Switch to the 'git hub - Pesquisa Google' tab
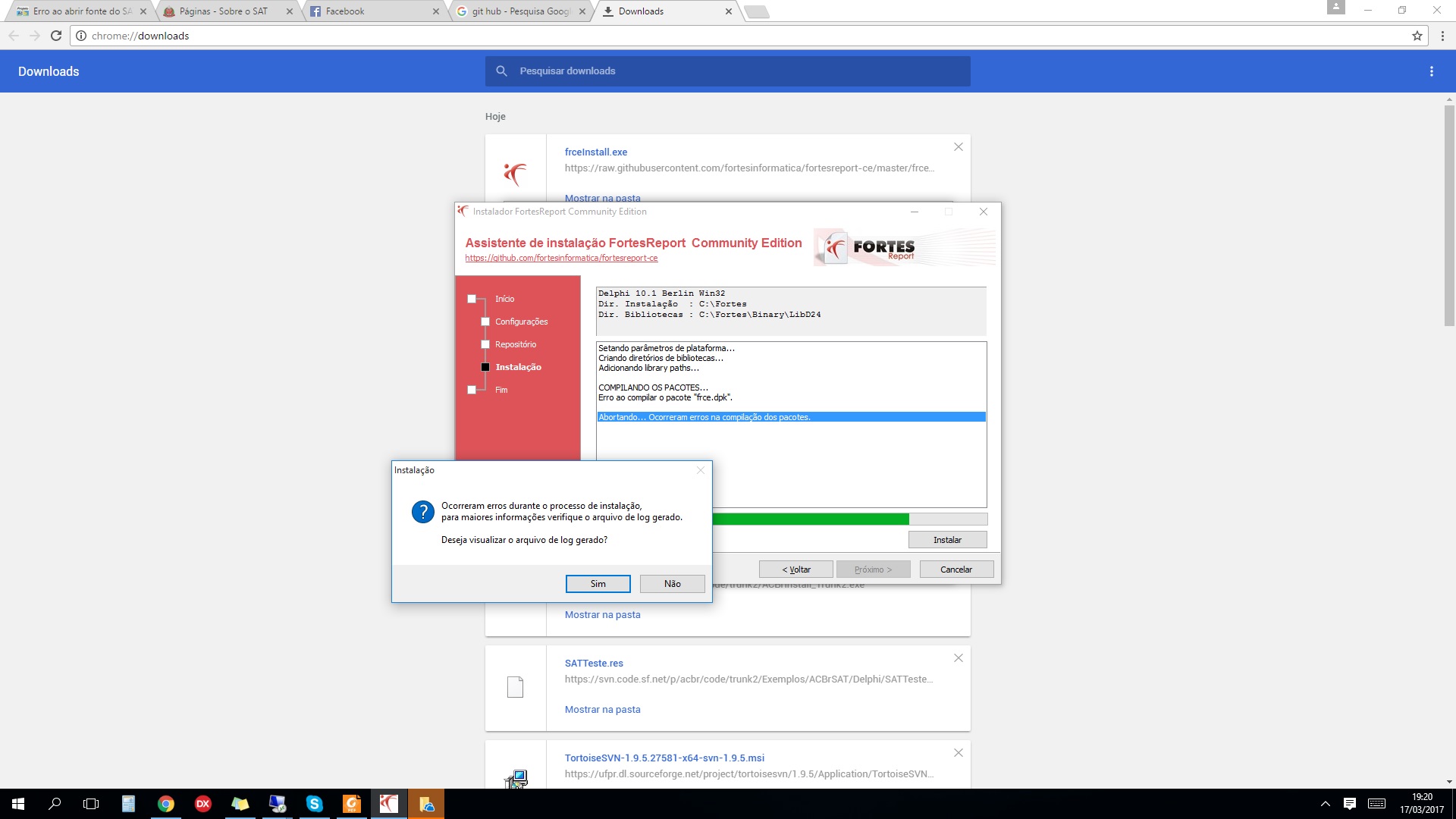 [x=520, y=11]
